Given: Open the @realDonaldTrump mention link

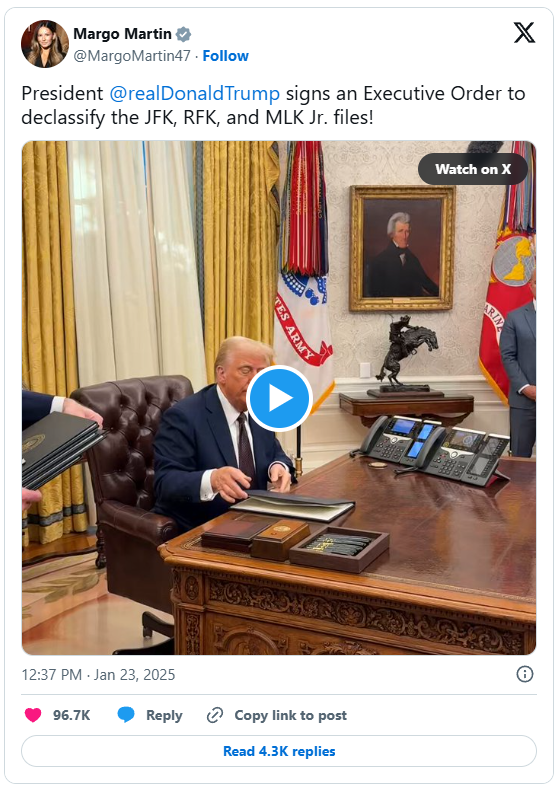Looking at the screenshot, I should pyautogui.click(x=195, y=94).
